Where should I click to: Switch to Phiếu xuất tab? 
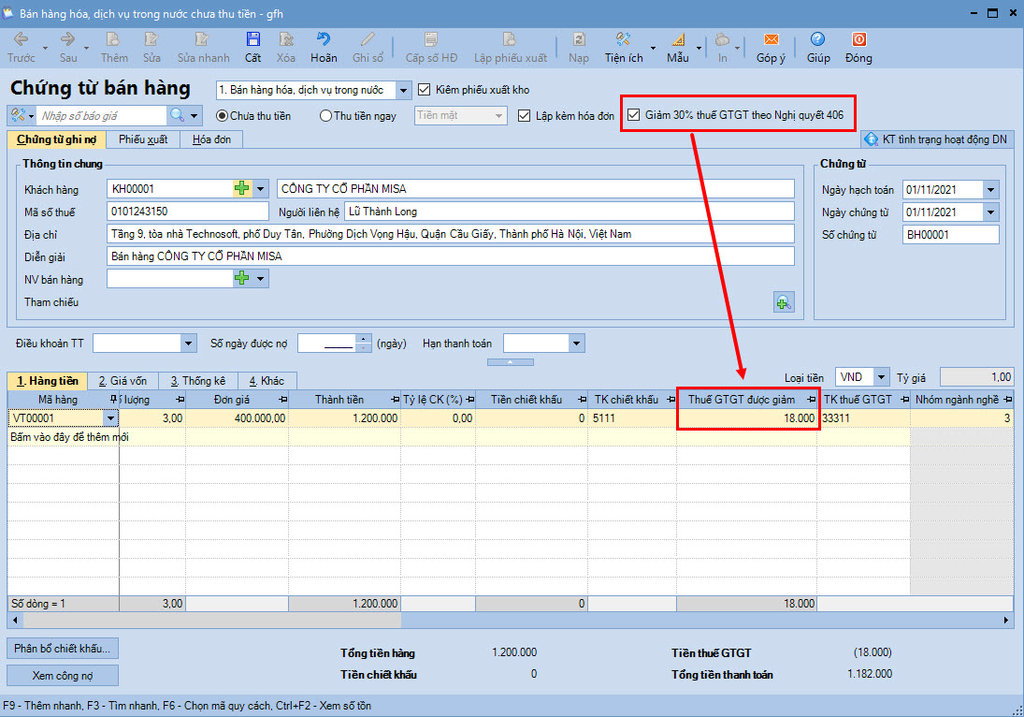[x=143, y=139]
